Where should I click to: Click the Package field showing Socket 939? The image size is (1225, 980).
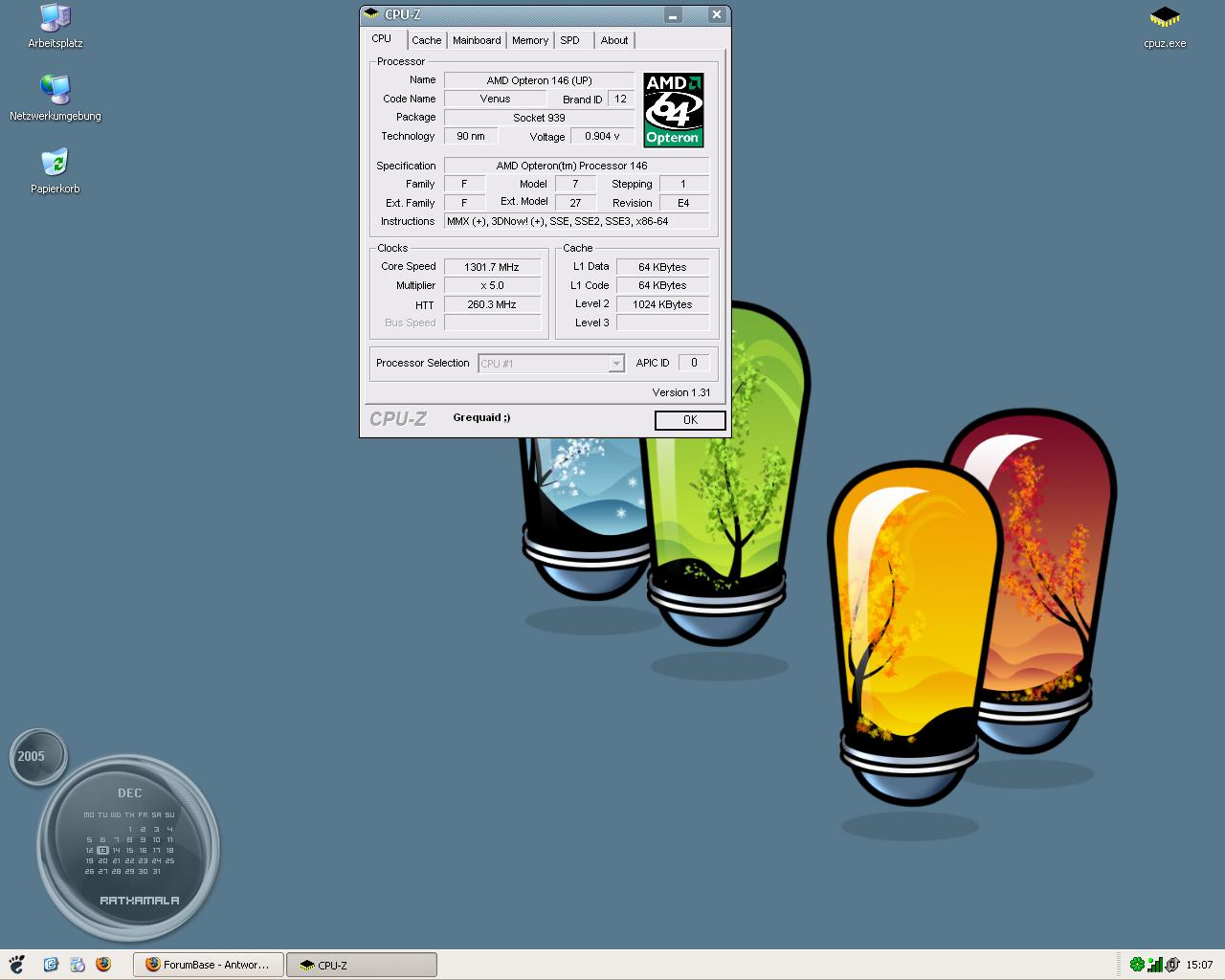[539, 118]
